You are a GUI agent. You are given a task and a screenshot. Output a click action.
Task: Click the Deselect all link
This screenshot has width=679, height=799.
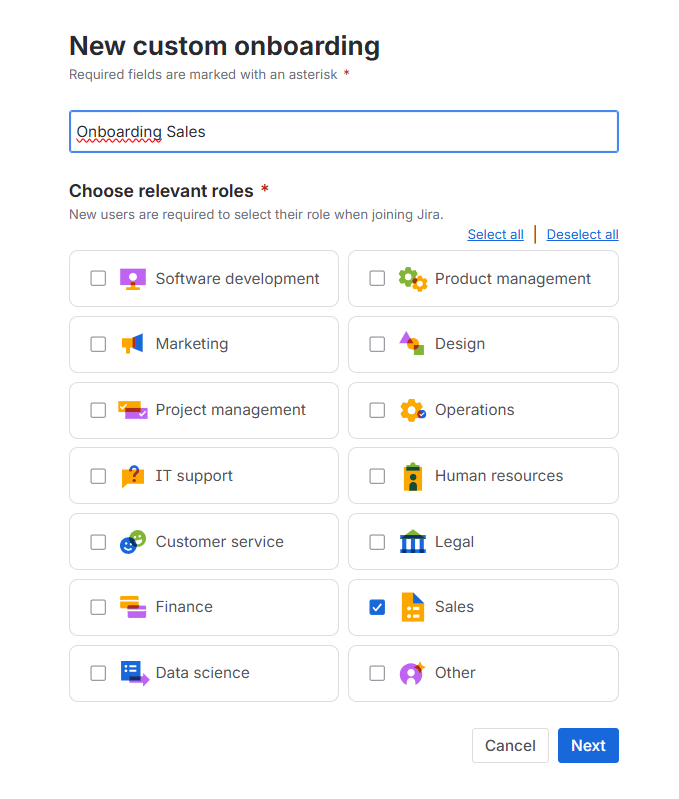coord(582,234)
